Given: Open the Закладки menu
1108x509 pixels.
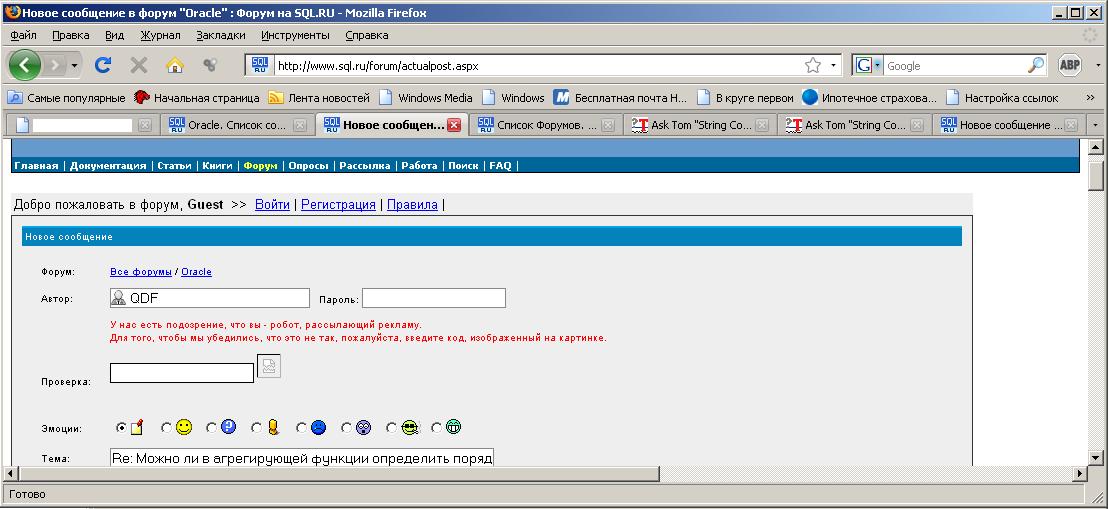Looking at the screenshot, I should tap(220, 35).
